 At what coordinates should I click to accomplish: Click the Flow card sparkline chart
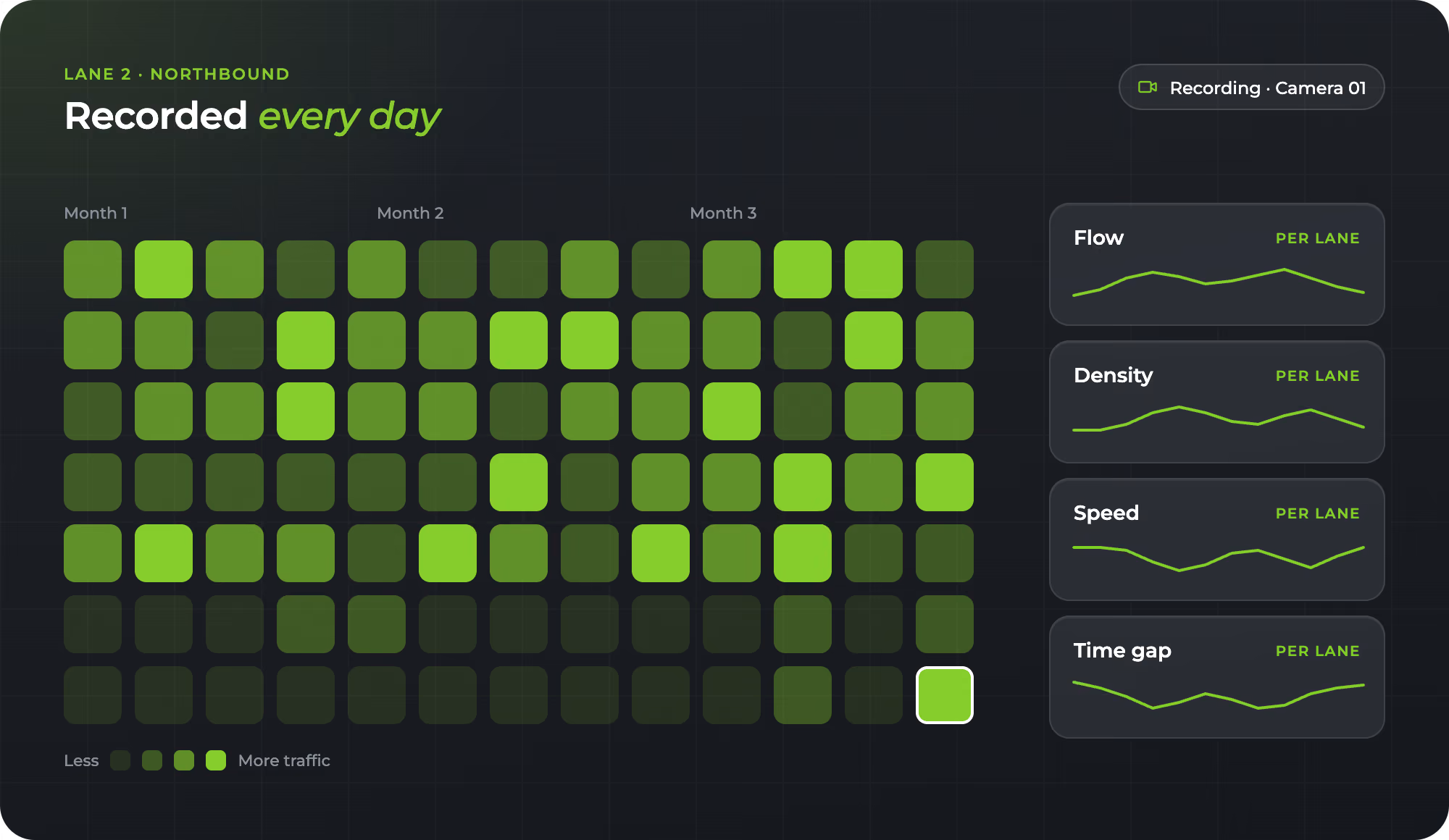click(1218, 282)
